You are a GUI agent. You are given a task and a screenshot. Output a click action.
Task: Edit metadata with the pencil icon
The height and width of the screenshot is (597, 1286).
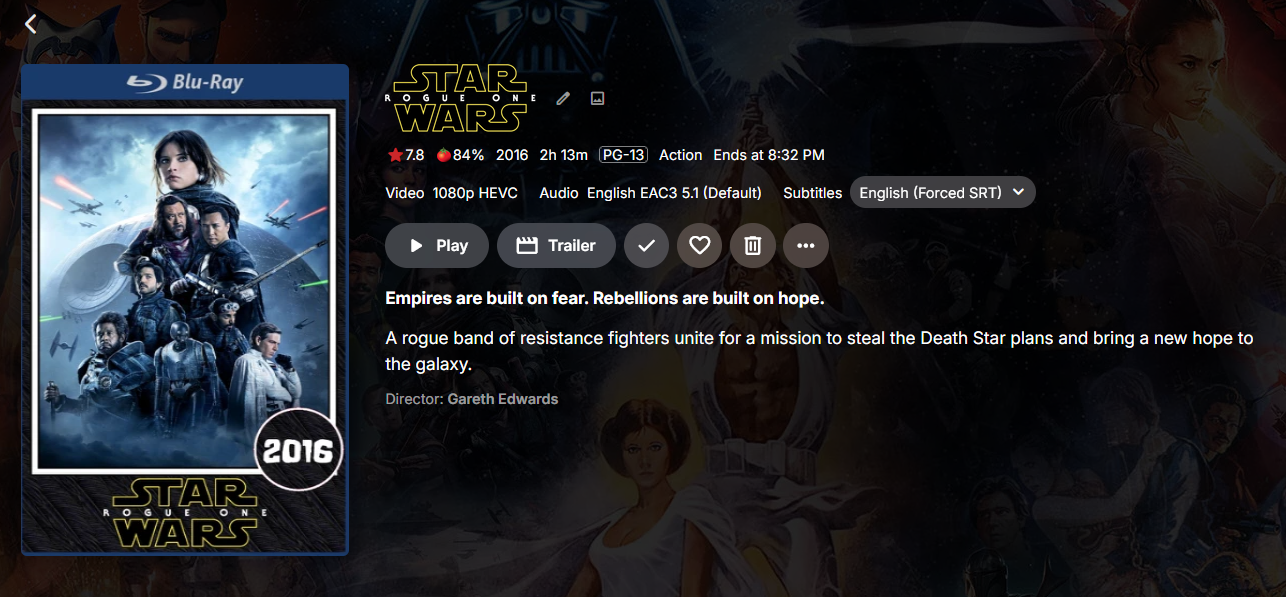tap(563, 98)
